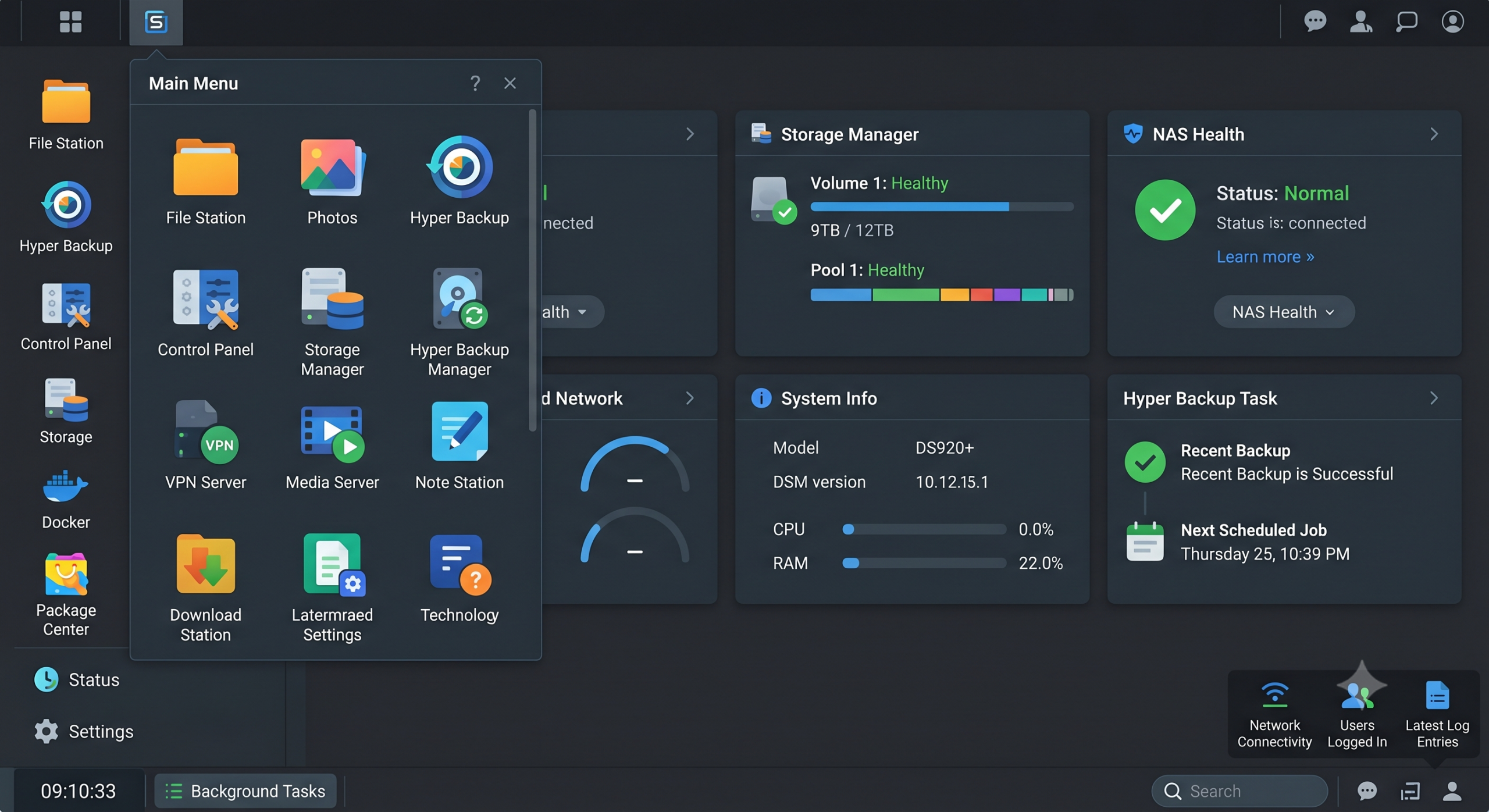Focus the Search field in taskbar

[1239, 791]
